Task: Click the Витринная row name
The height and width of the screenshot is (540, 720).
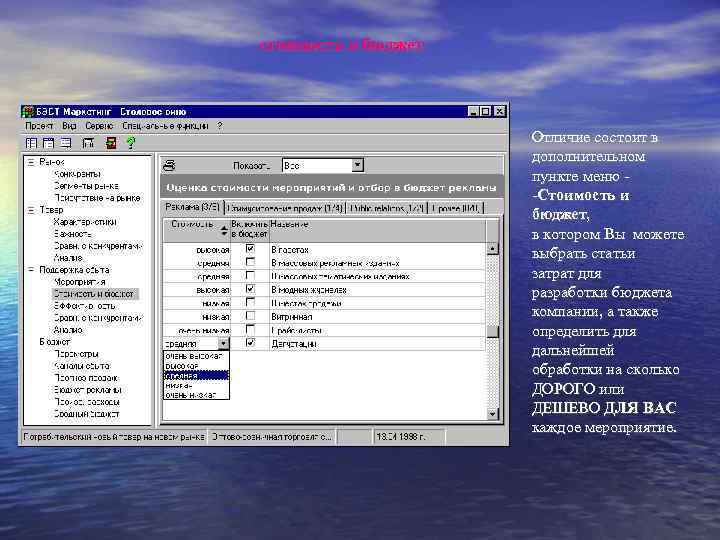Action: [292, 317]
